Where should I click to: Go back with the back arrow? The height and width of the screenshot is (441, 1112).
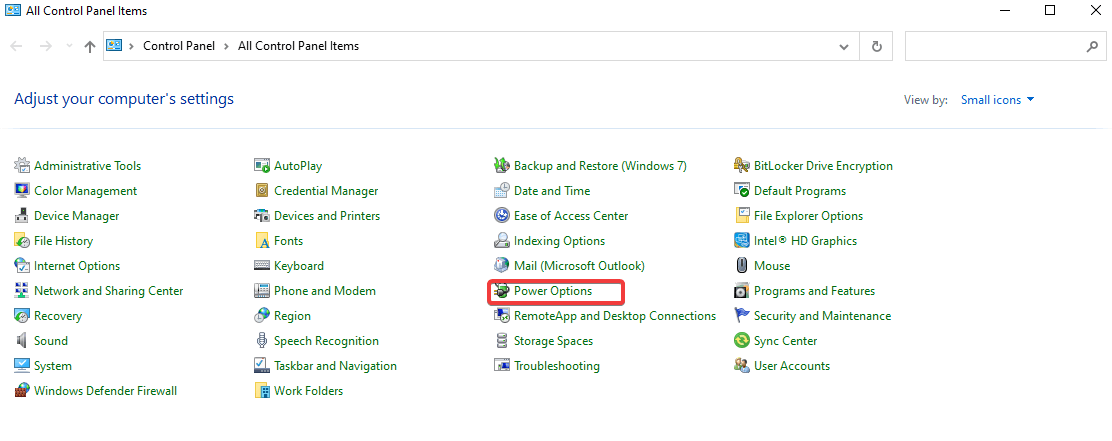pos(17,46)
